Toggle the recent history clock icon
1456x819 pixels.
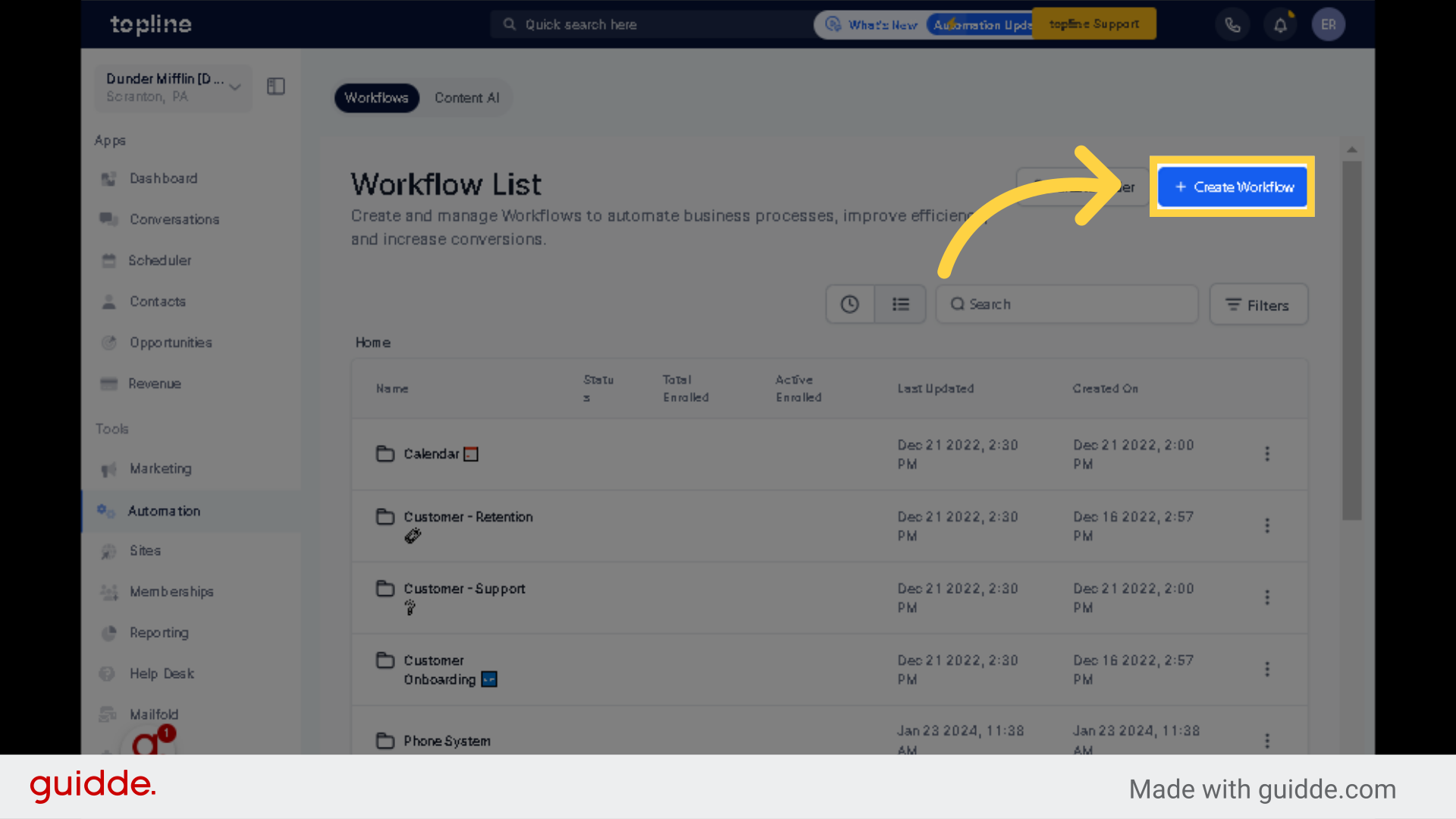pyautogui.click(x=849, y=304)
